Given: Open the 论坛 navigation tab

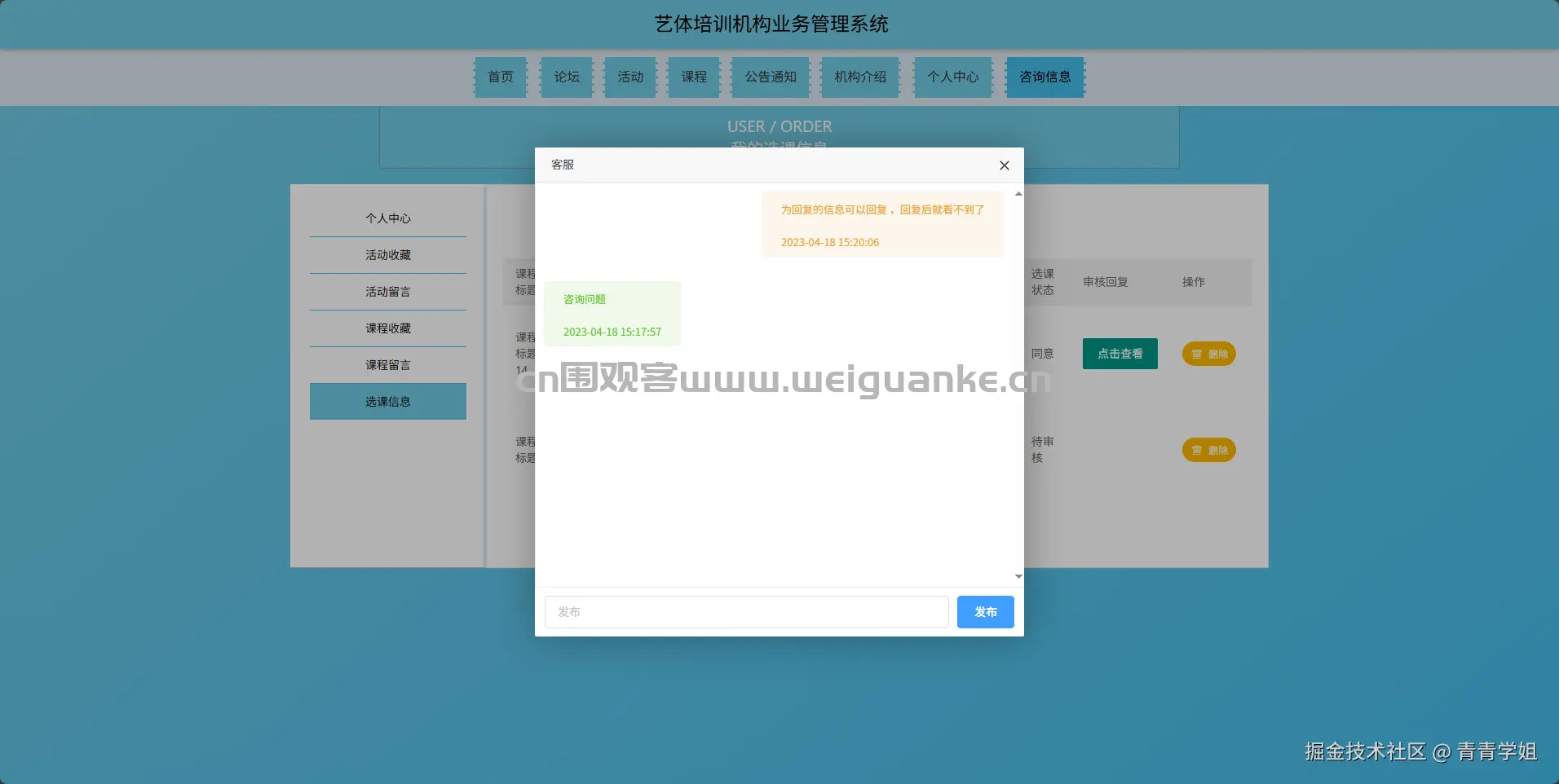Looking at the screenshot, I should [x=567, y=77].
